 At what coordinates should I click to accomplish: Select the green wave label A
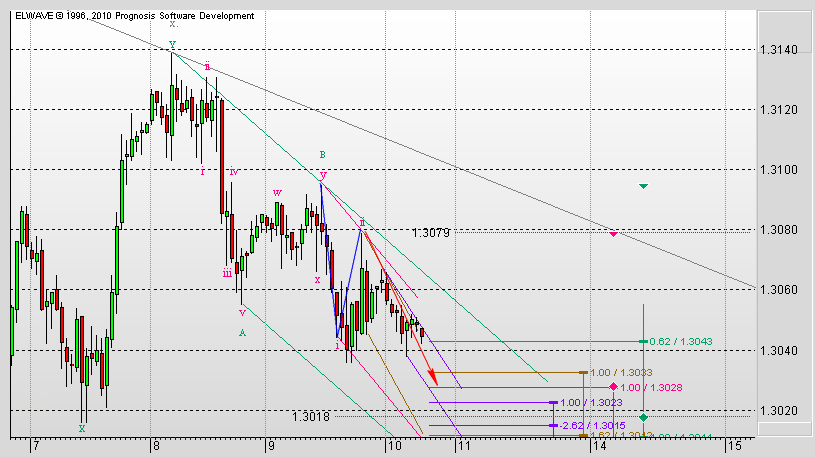(x=242, y=332)
